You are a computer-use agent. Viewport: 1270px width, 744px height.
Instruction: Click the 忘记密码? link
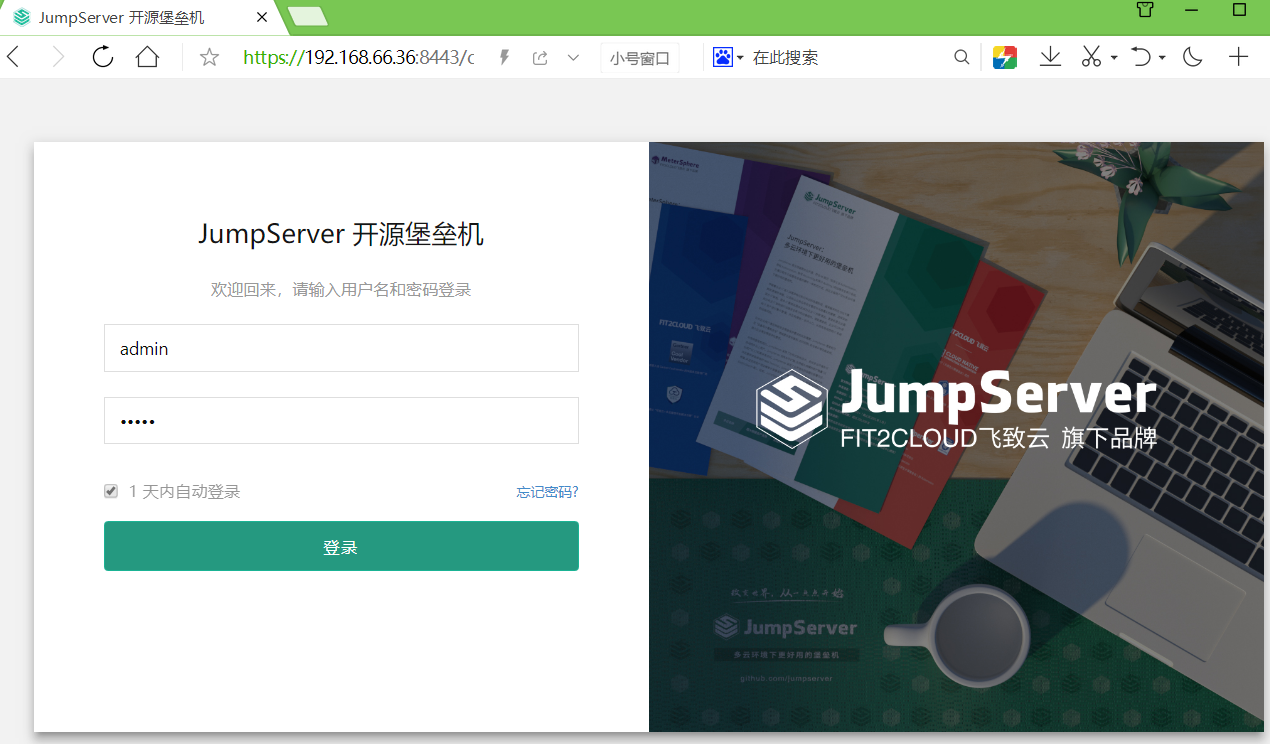click(x=548, y=492)
